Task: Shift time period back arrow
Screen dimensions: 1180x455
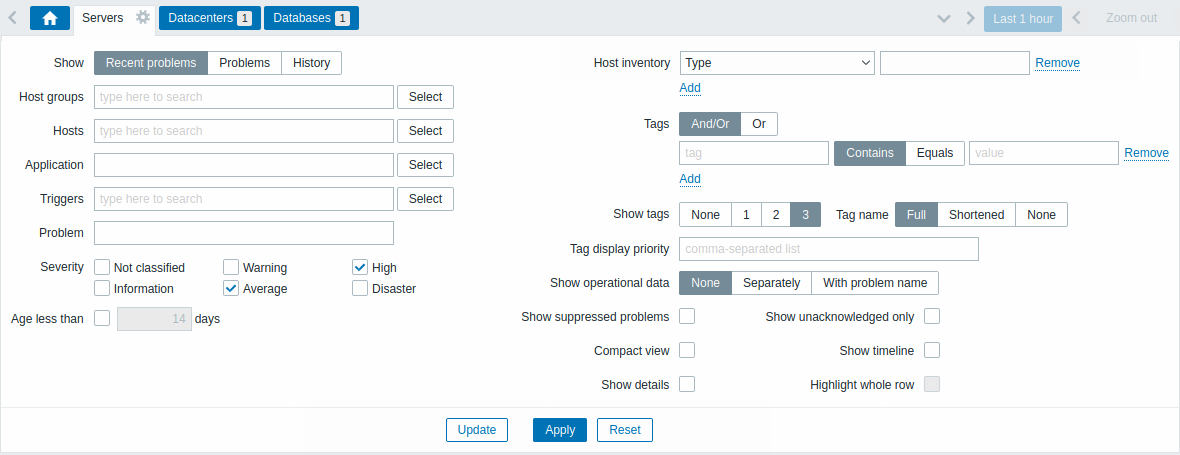Action: click(x=1076, y=18)
